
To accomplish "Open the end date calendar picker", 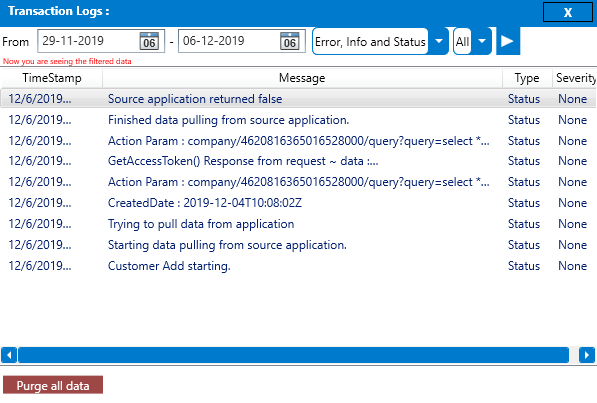I will tap(290, 41).
